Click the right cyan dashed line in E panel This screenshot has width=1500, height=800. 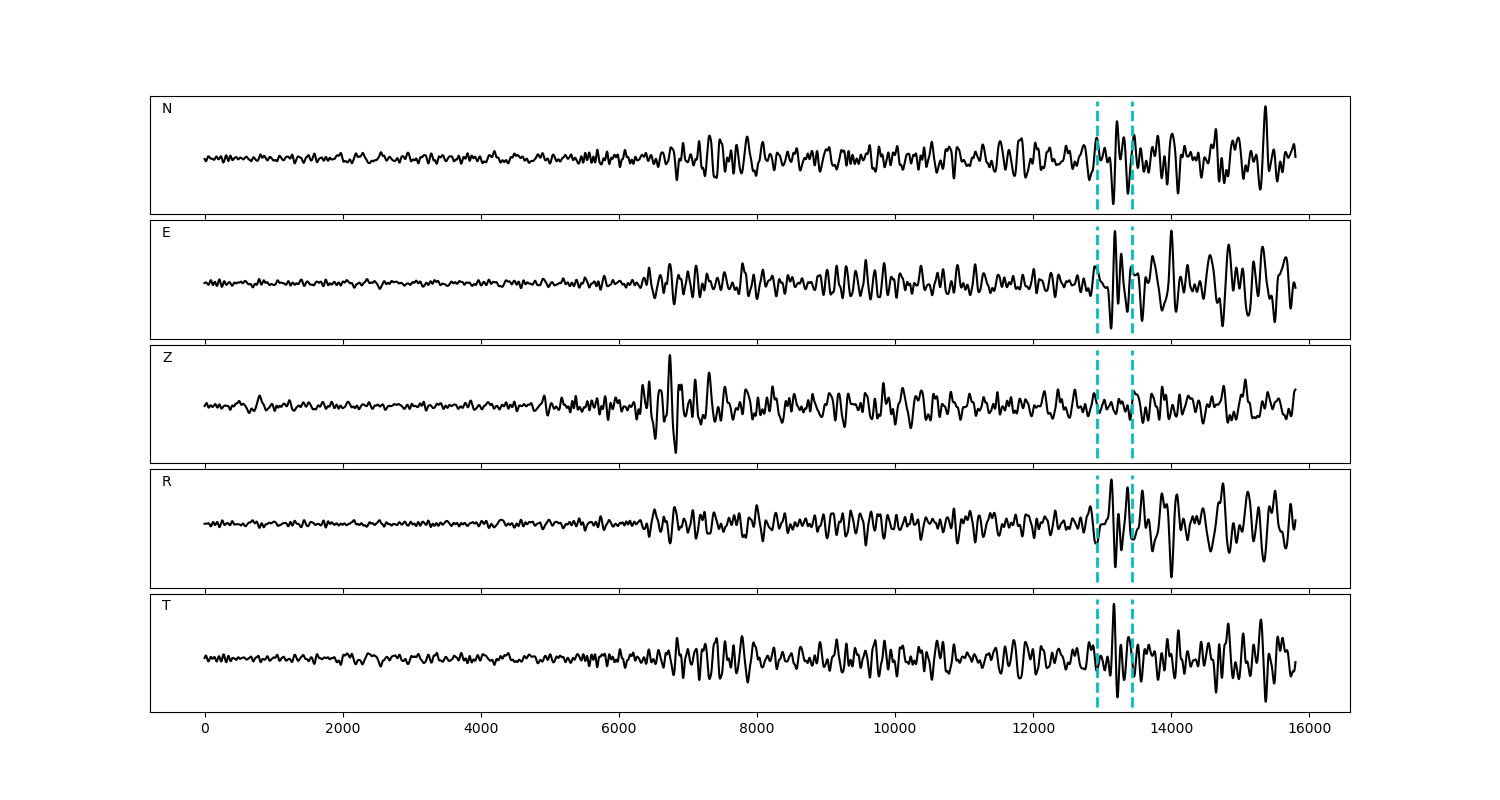[1132, 300]
